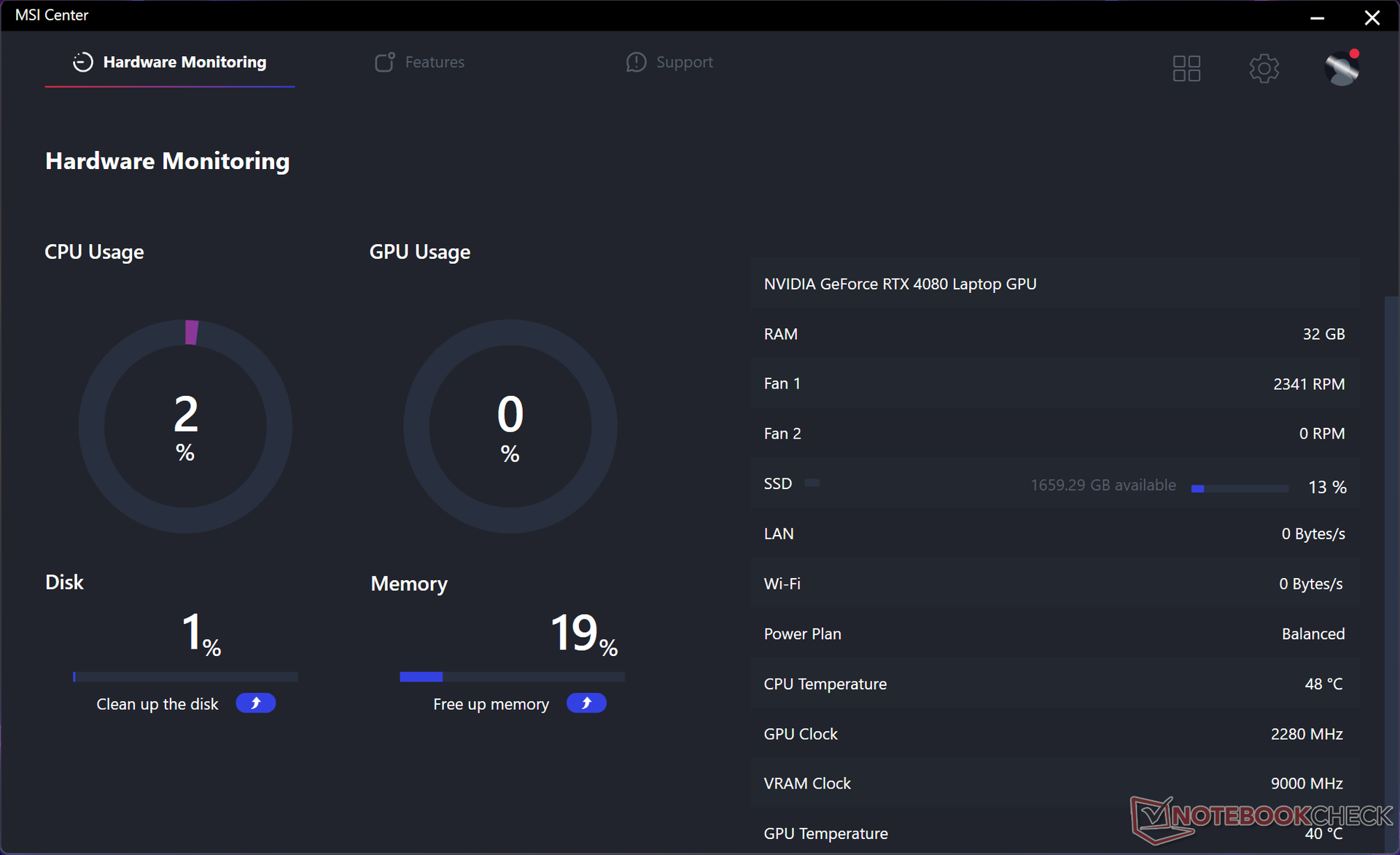Click the CPU Usage circular gauge
The width and height of the screenshot is (1400, 855).
pos(185,426)
